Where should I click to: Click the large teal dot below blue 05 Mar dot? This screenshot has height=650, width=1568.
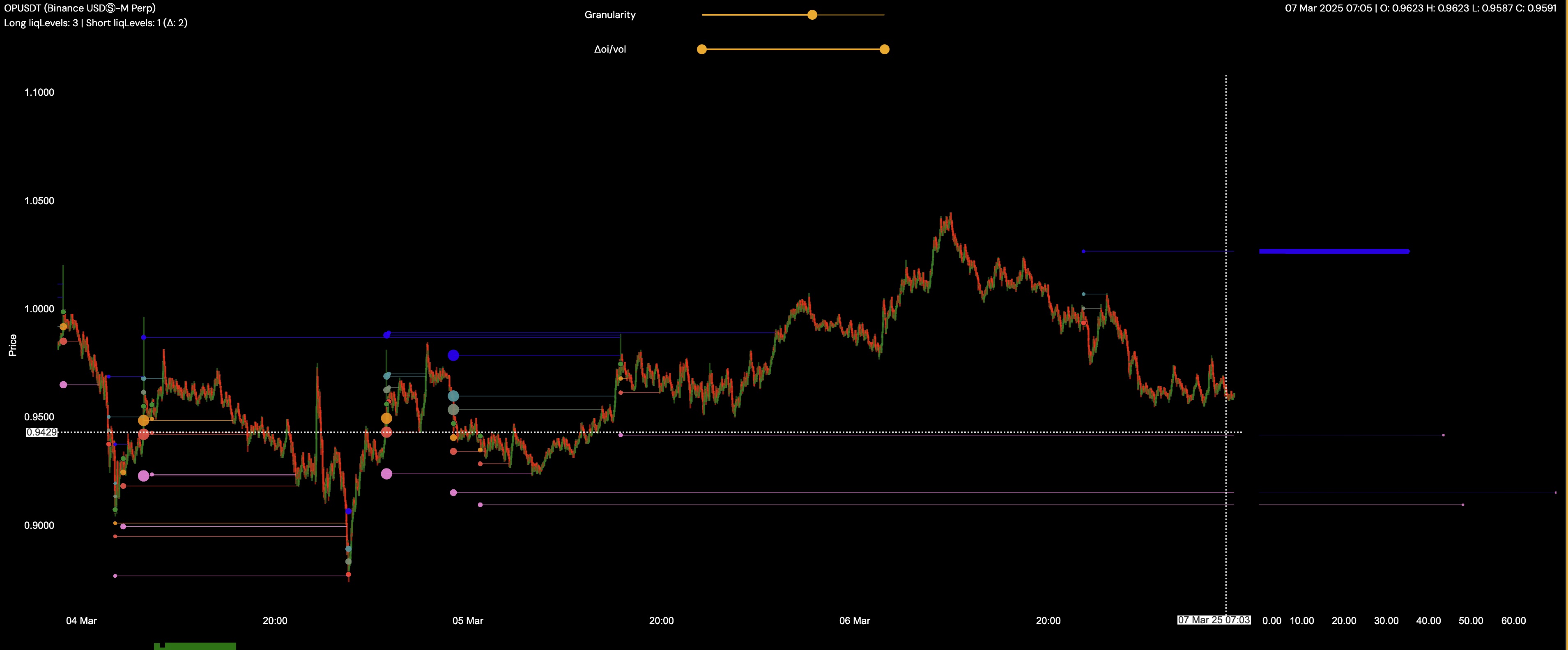pos(453,396)
